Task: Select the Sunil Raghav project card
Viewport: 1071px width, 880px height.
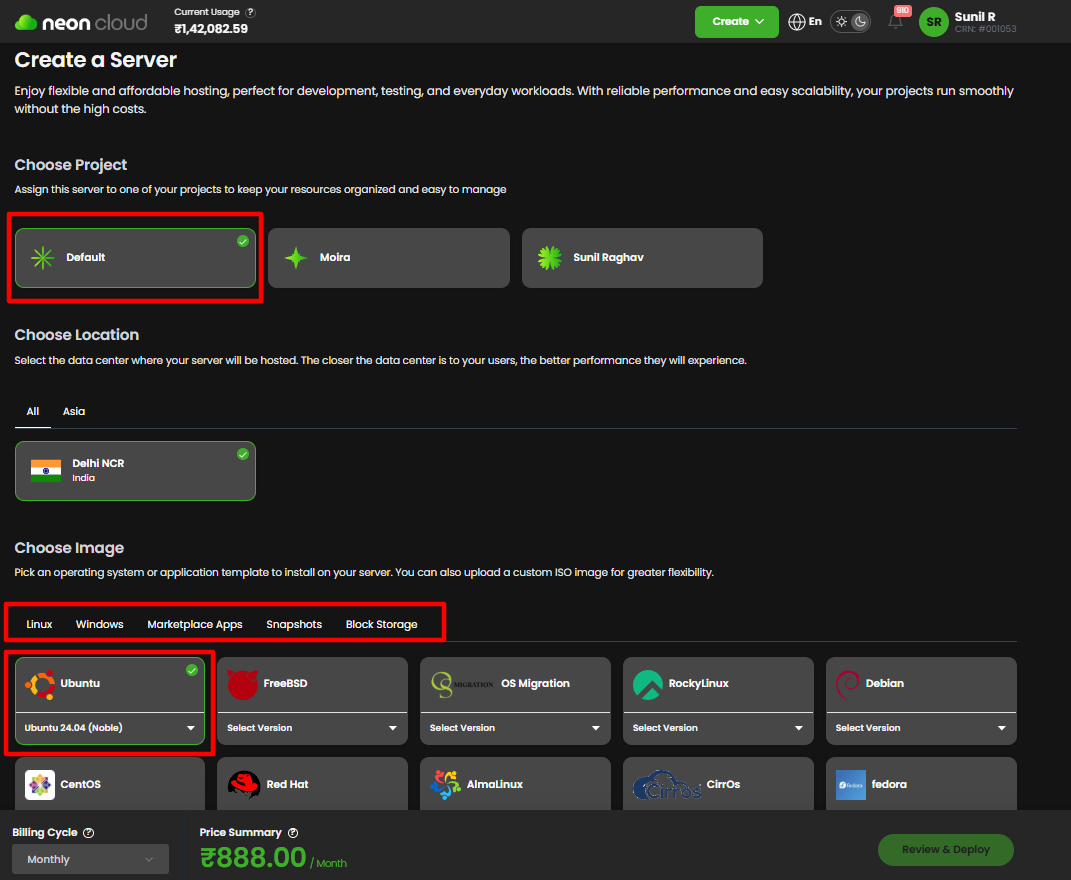Action: tap(642, 258)
